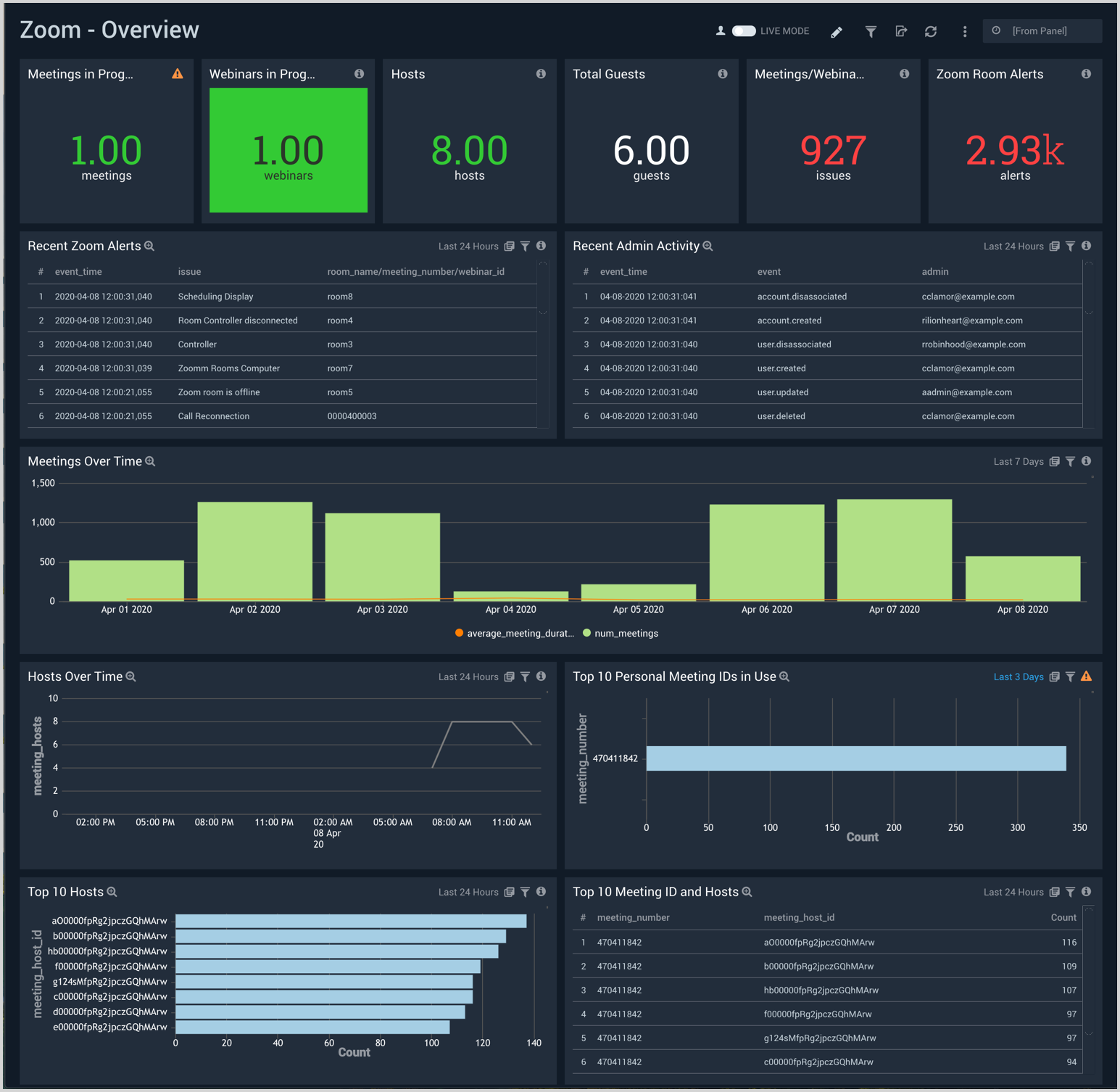This screenshot has height=1092, width=1120.
Task: Open the Last 3 Days time range selector
Action: click(x=1018, y=677)
